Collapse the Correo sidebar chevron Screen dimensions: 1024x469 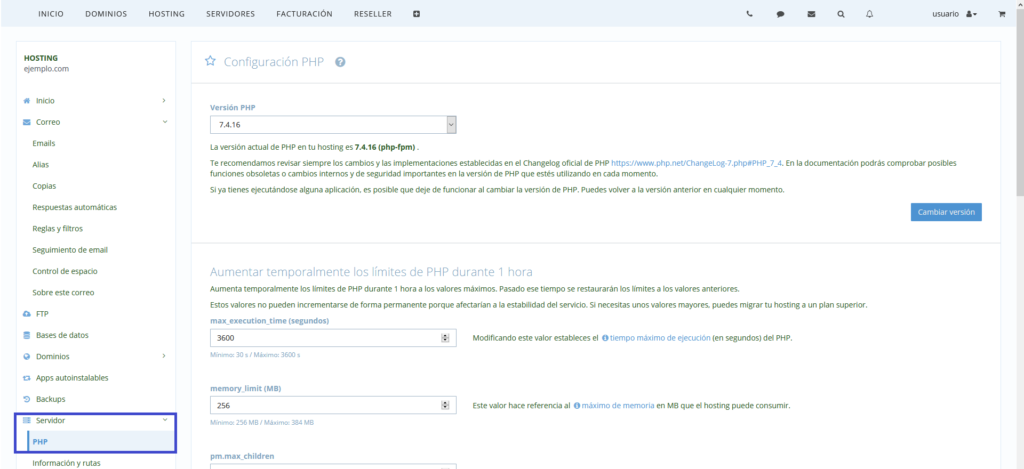[x=165, y=121]
